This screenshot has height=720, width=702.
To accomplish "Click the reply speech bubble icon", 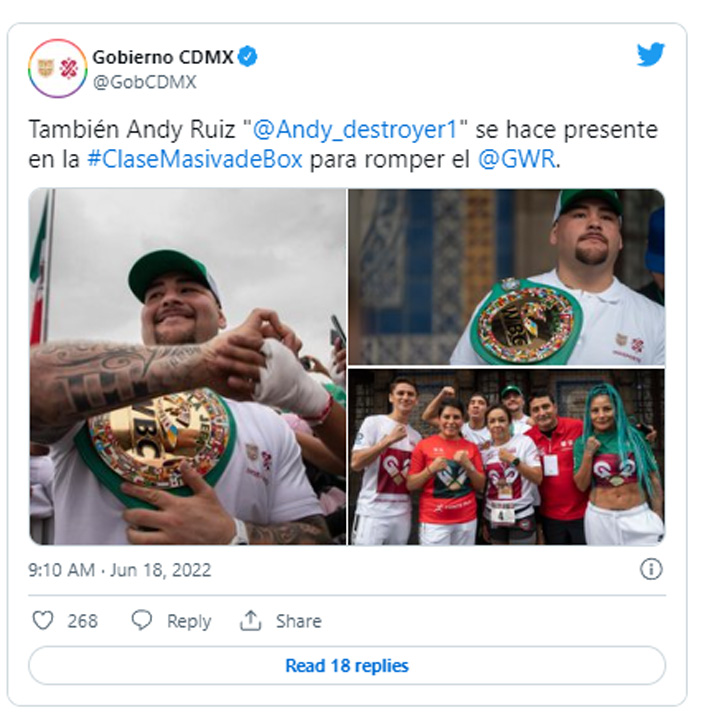I will pos(141,620).
